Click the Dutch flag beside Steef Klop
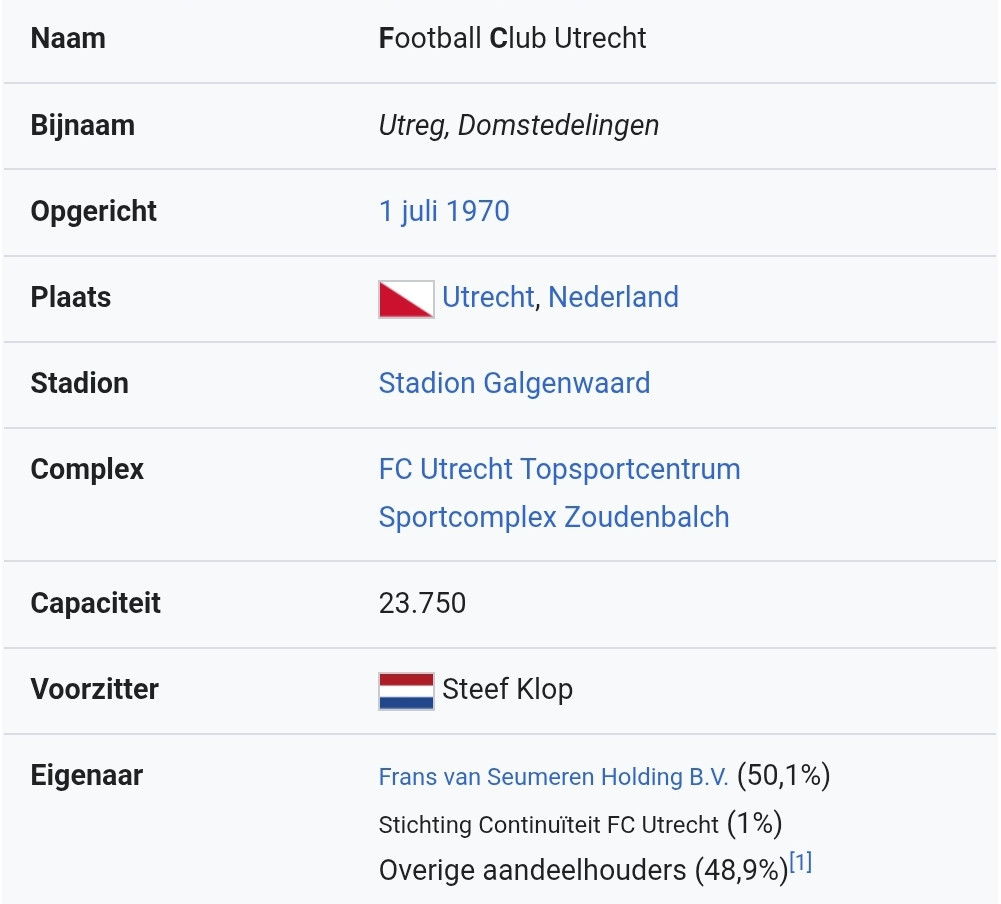 click(406, 691)
